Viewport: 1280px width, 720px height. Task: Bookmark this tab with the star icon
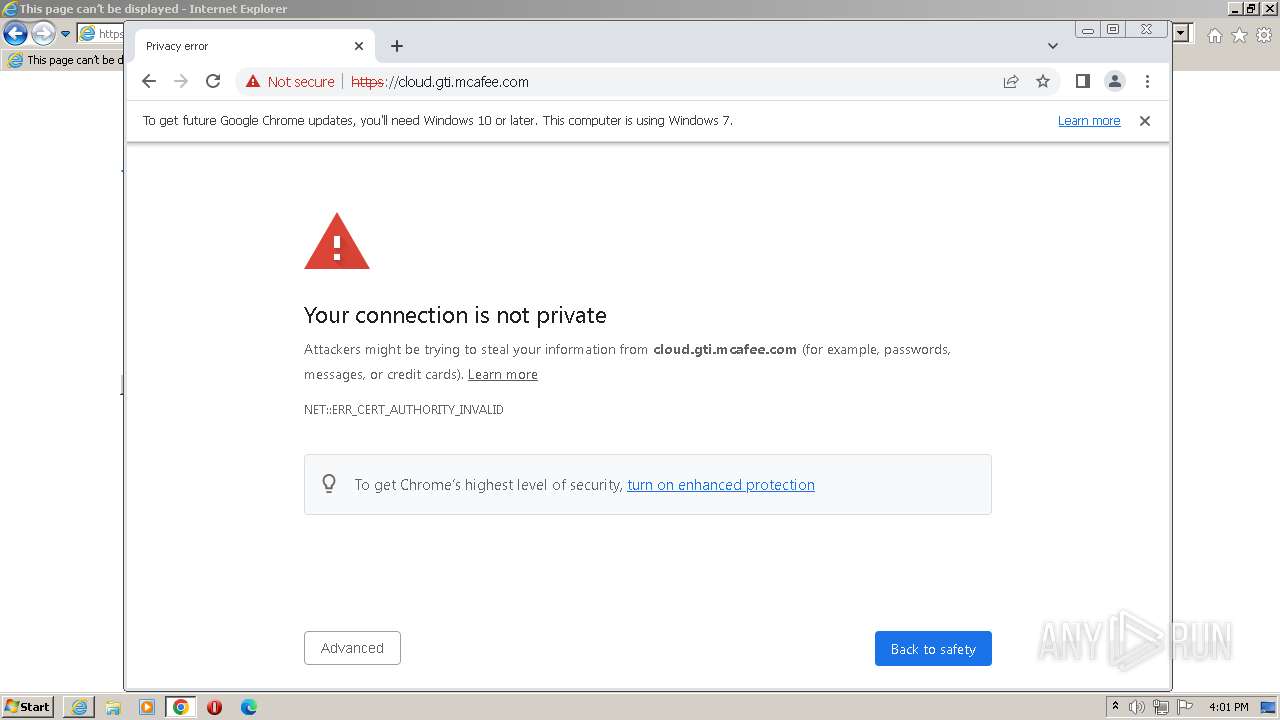point(1043,82)
